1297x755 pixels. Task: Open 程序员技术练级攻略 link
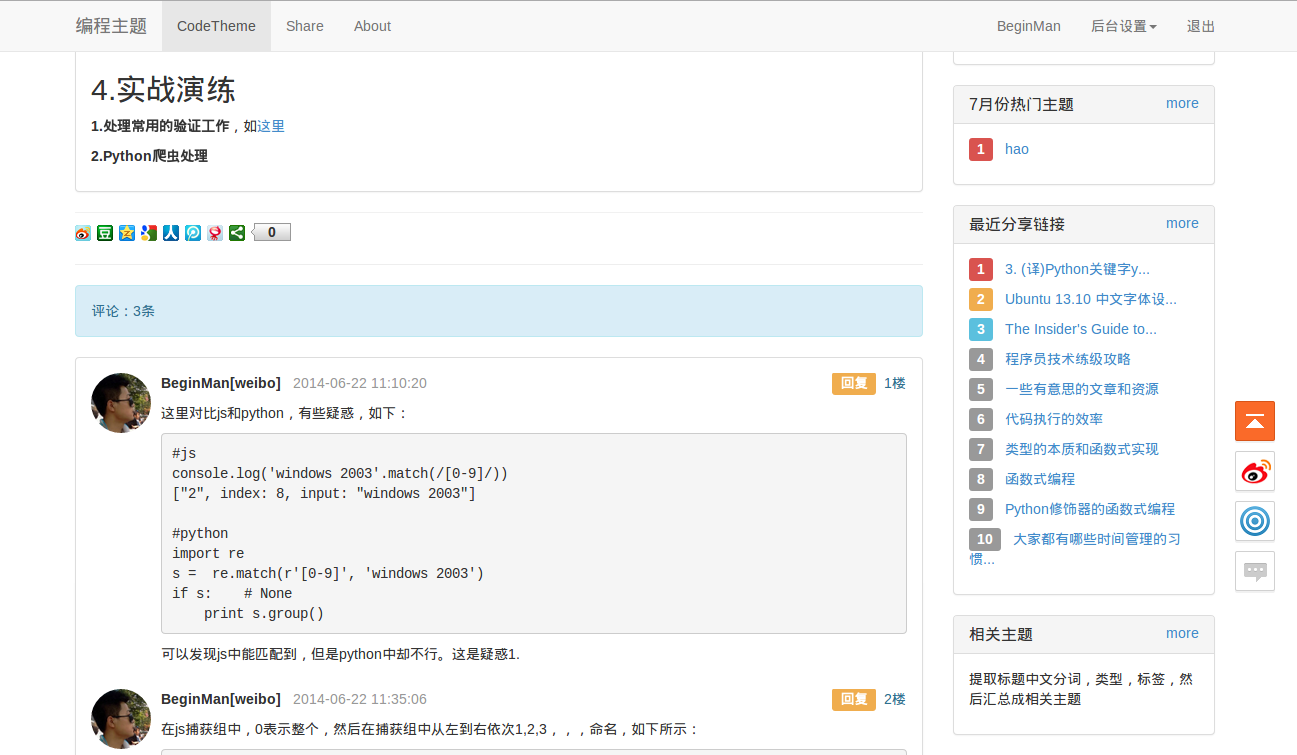[x=1068, y=359]
